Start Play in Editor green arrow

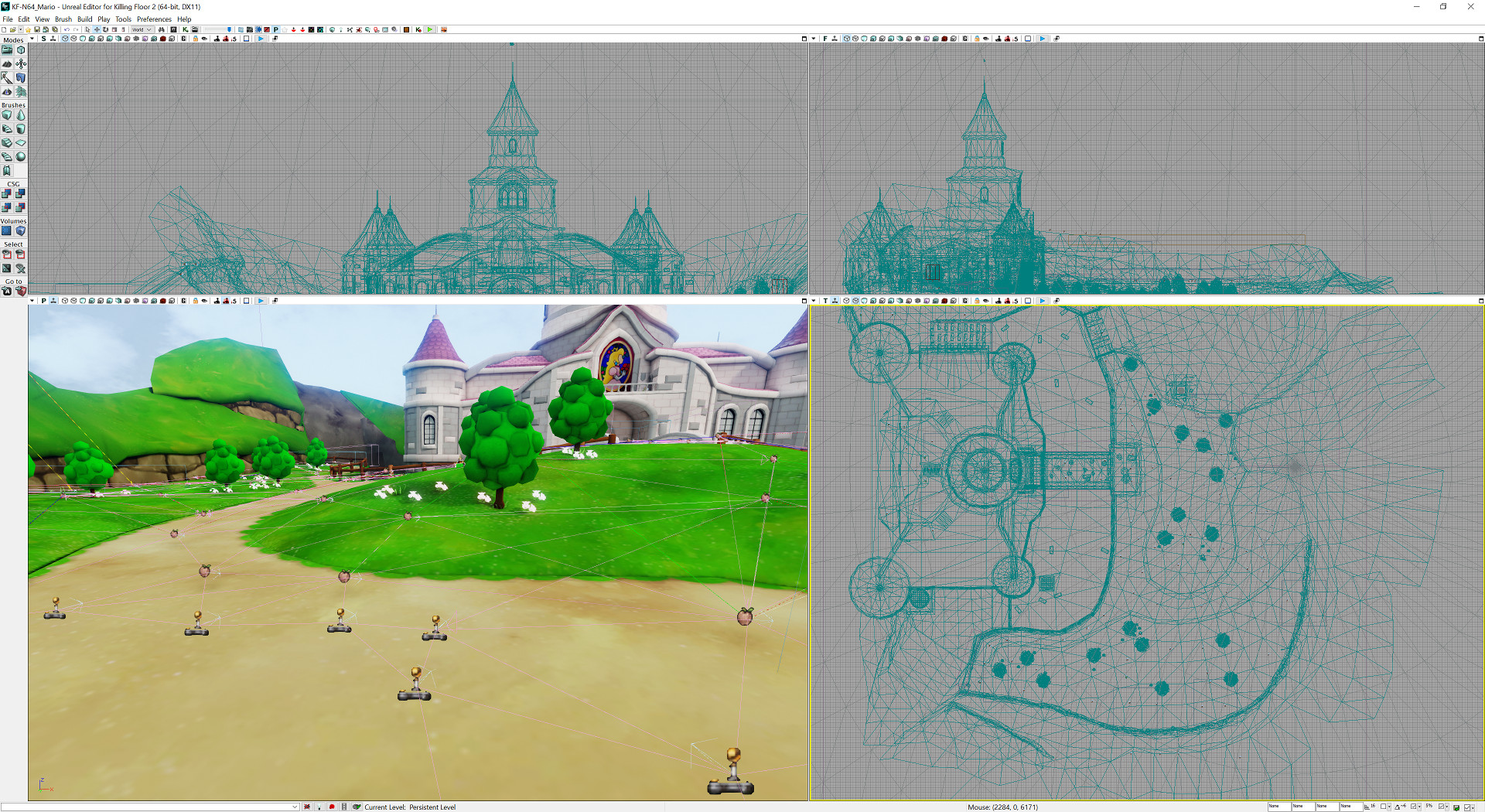(430, 29)
